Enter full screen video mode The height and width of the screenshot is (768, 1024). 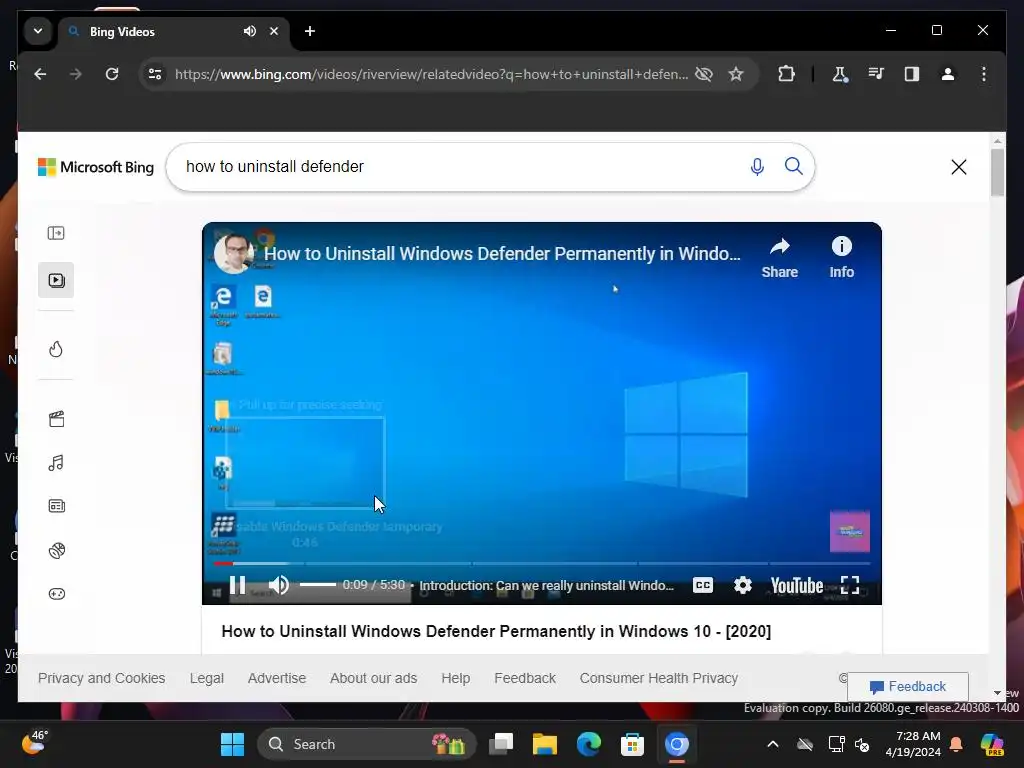850,585
